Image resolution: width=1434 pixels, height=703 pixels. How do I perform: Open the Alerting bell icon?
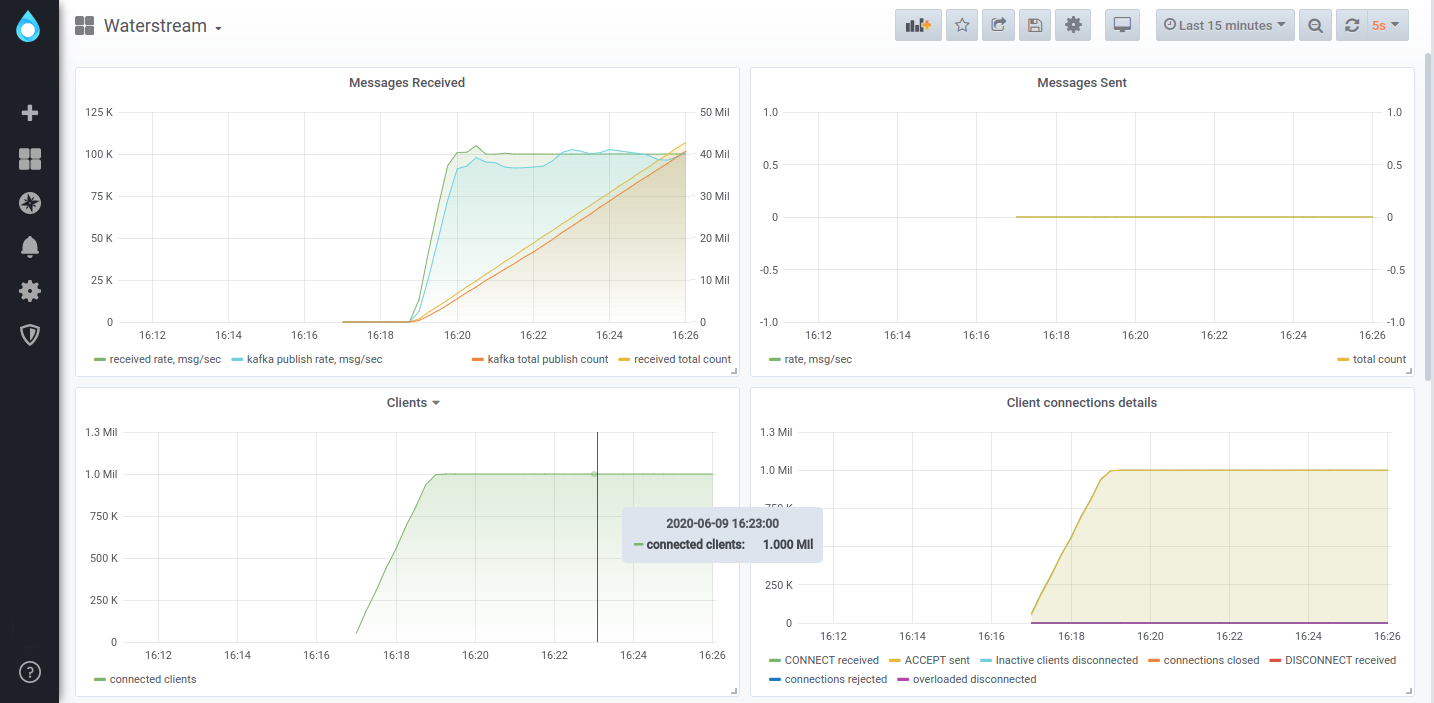coord(30,247)
